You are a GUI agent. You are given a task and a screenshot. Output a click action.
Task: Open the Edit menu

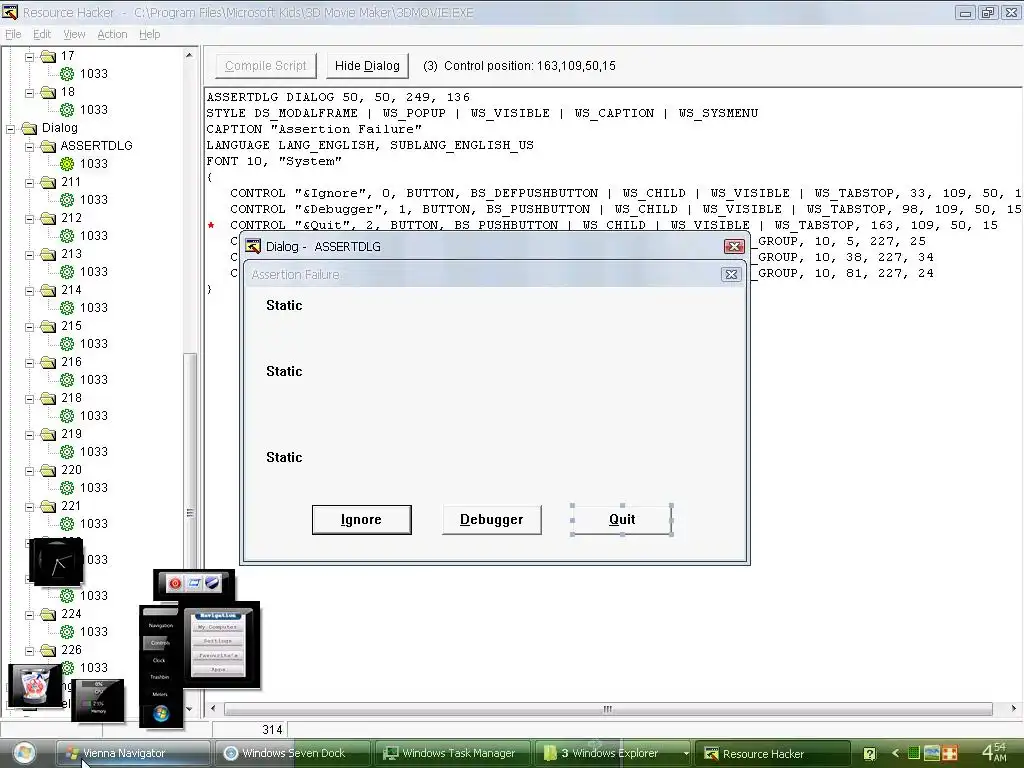42,34
